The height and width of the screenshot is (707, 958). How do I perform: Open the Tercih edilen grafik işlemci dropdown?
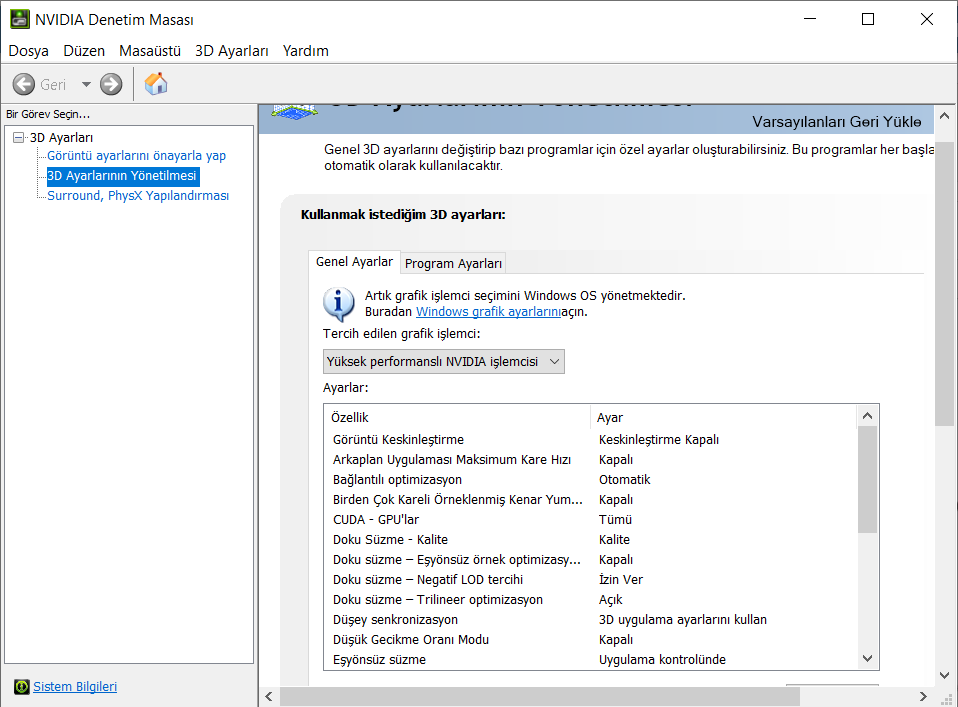click(x=444, y=362)
